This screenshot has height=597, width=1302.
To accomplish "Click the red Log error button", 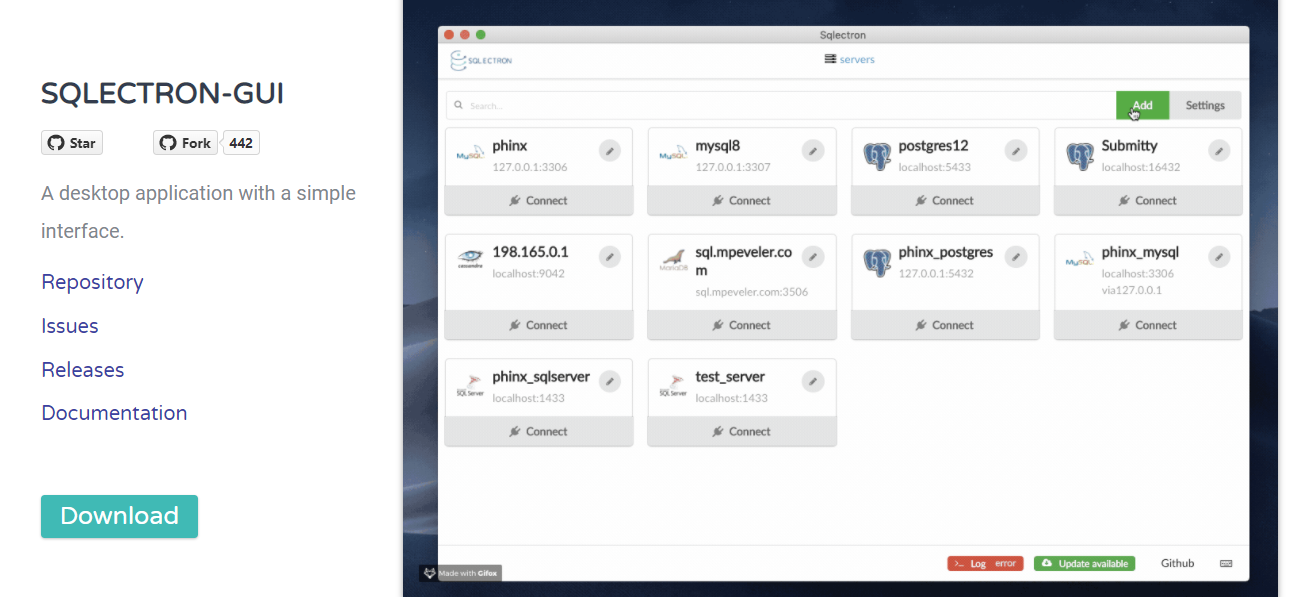I will (x=985, y=563).
